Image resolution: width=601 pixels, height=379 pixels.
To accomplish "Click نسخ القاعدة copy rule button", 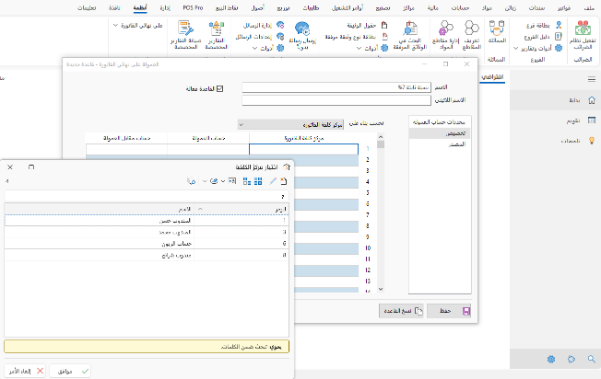I will (x=401, y=311).
